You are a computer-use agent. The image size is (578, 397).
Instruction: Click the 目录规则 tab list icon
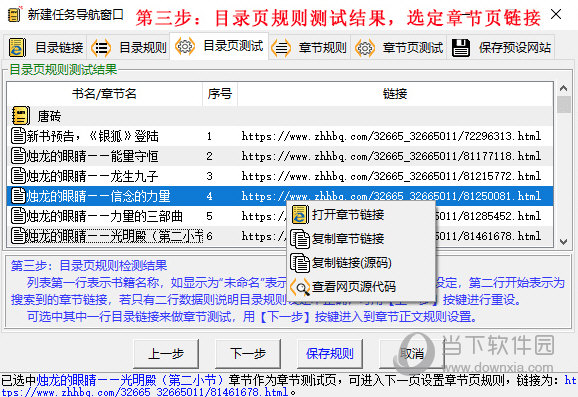pyautogui.click(x=101, y=48)
